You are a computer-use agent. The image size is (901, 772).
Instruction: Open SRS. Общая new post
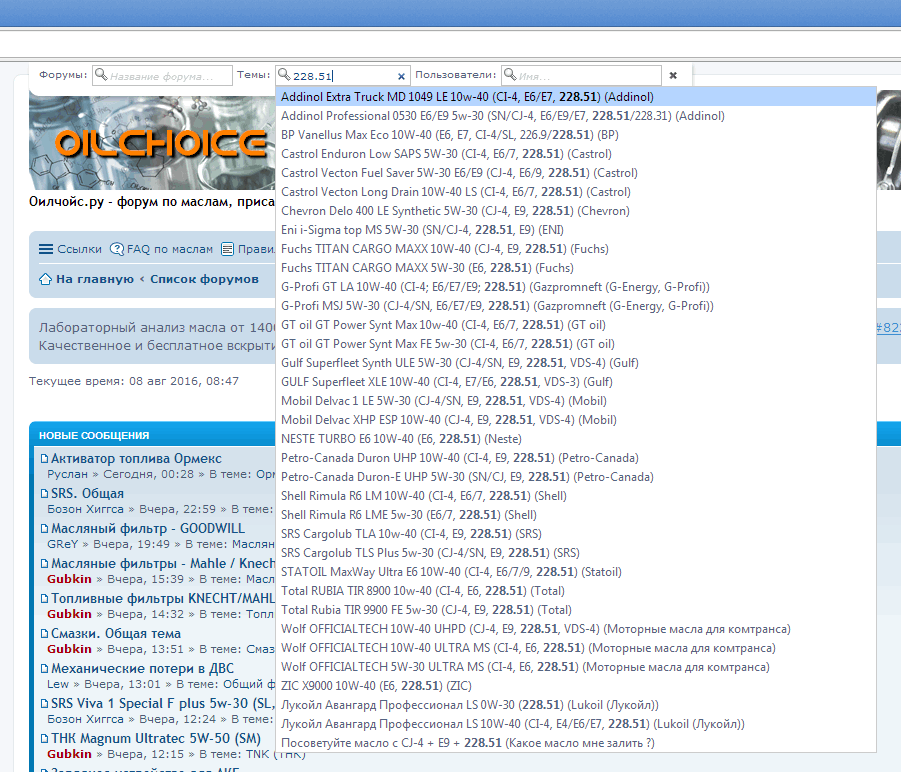[87, 493]
